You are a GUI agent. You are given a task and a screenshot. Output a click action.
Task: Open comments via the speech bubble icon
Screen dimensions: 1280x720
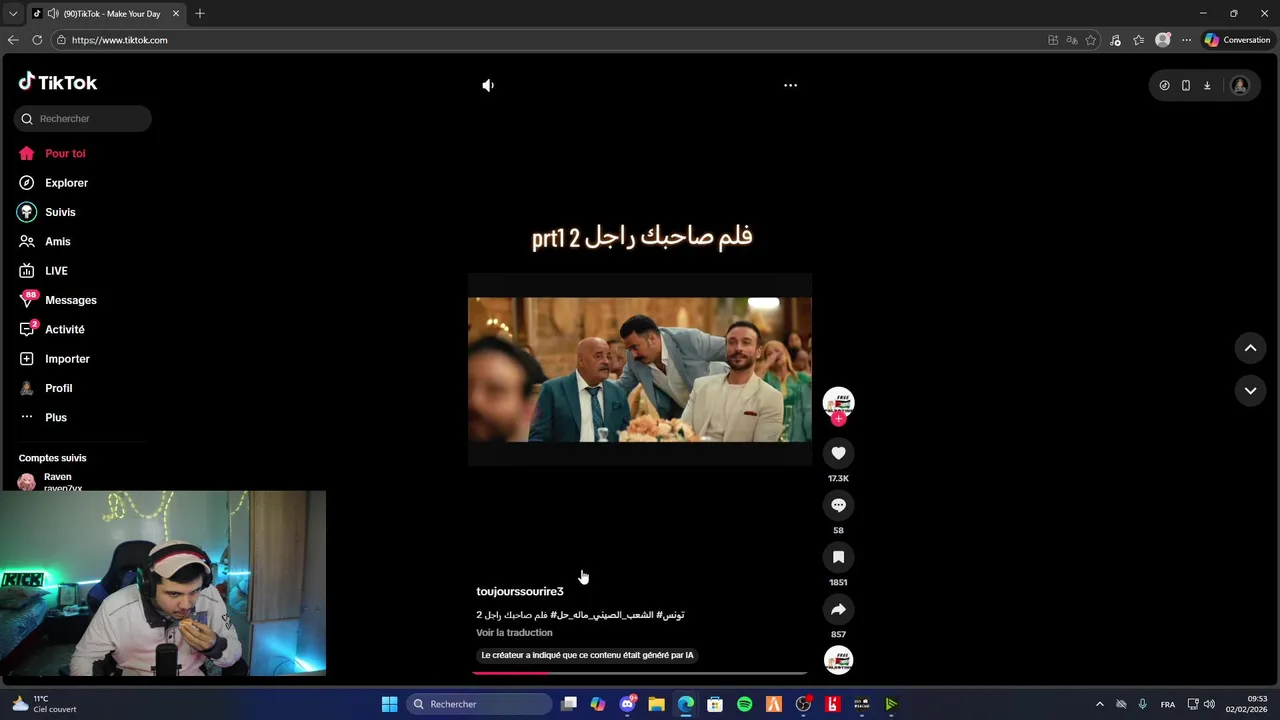pos(838,505)
